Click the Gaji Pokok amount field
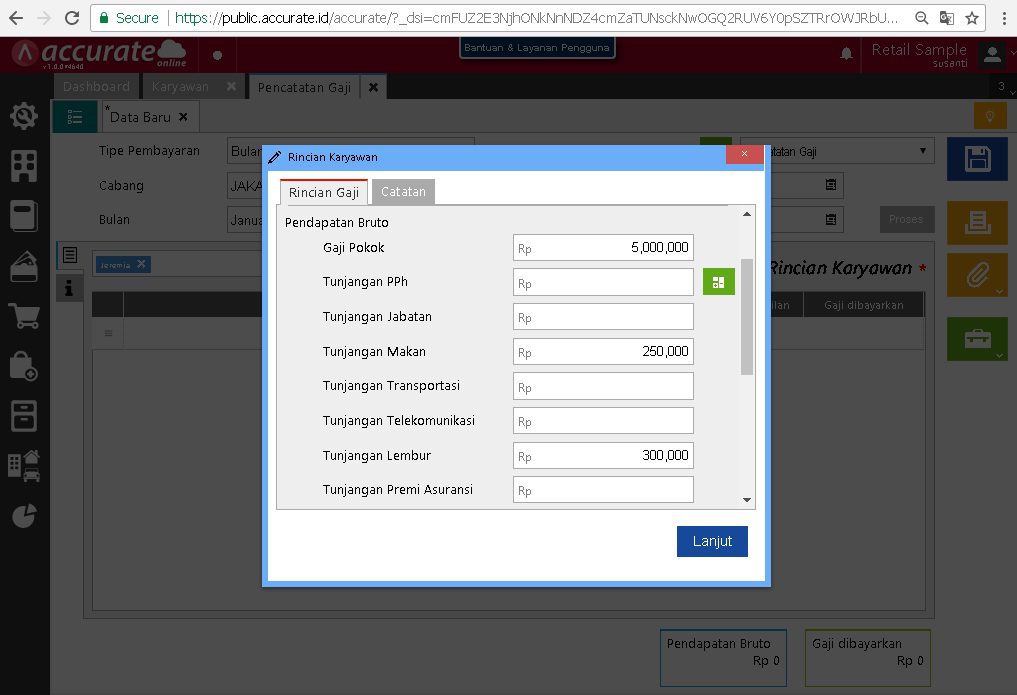1017x695 pixels. [x=603, y=248]
